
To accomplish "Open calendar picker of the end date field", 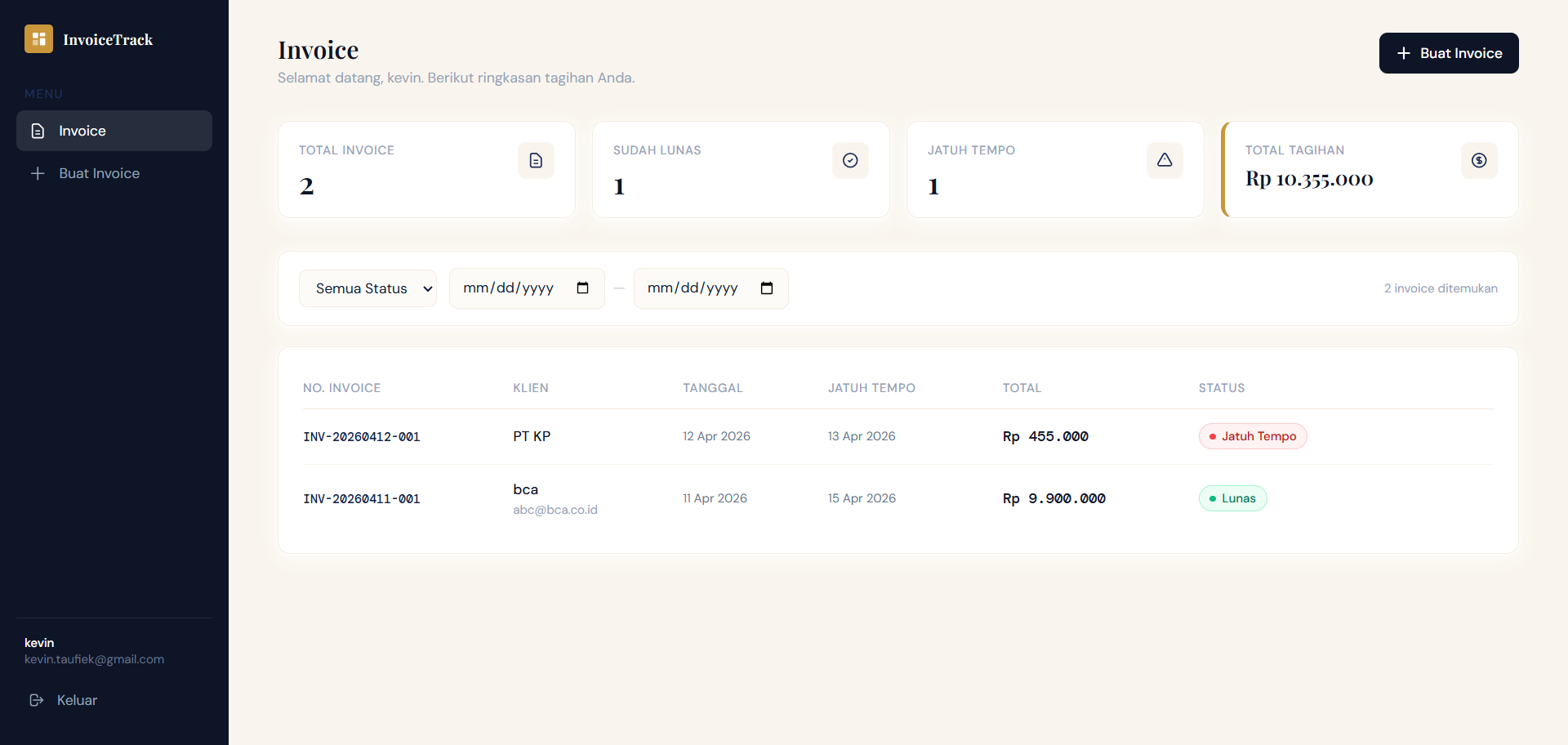I will pyautogui.click(x=767, y=288).
